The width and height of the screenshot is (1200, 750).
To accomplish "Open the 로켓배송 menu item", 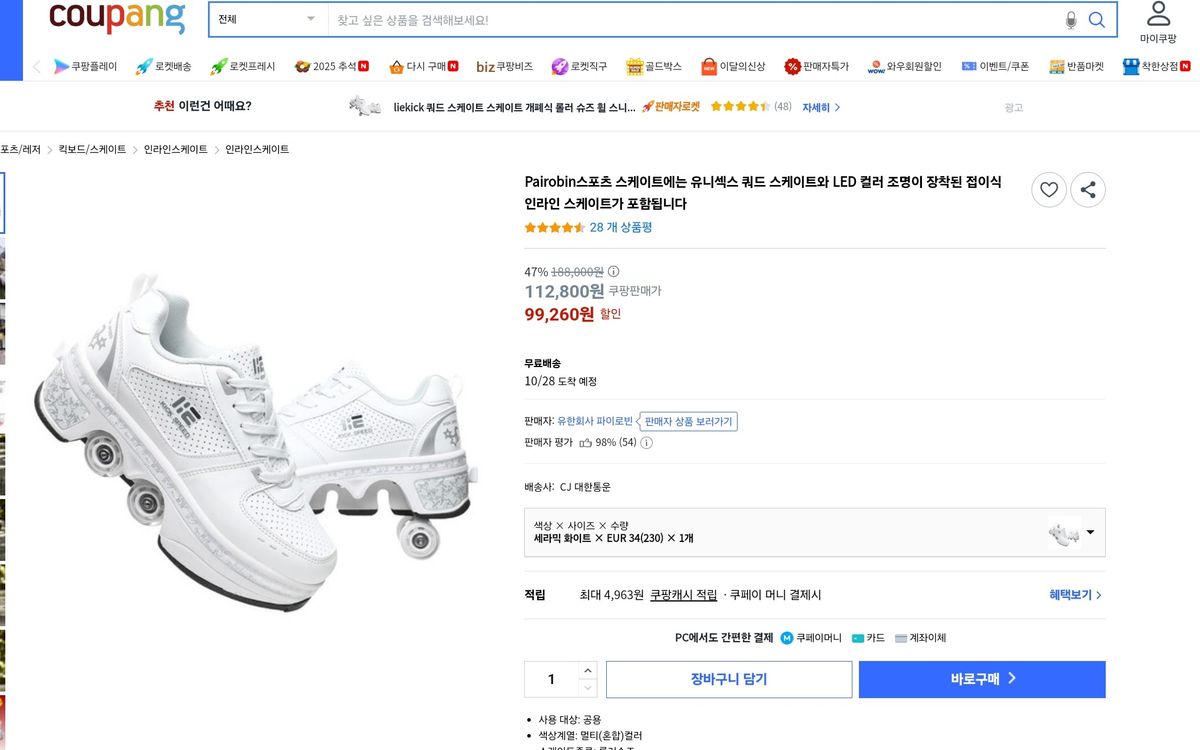I will tap(163, 67).
